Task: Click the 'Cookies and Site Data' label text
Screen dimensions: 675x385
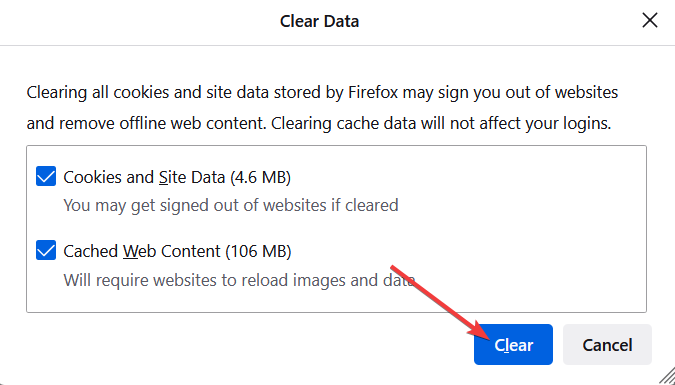Action: [x=144, y=177]
